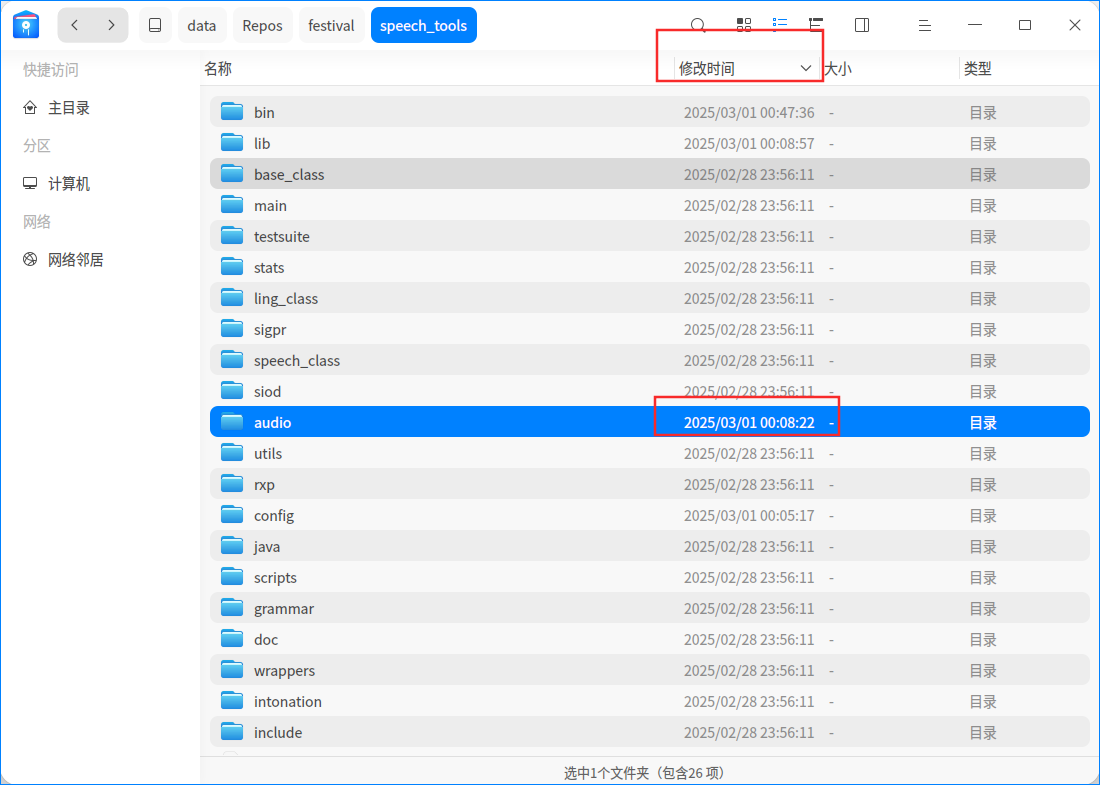Go forward with the right arrow button

coord(111,25)
